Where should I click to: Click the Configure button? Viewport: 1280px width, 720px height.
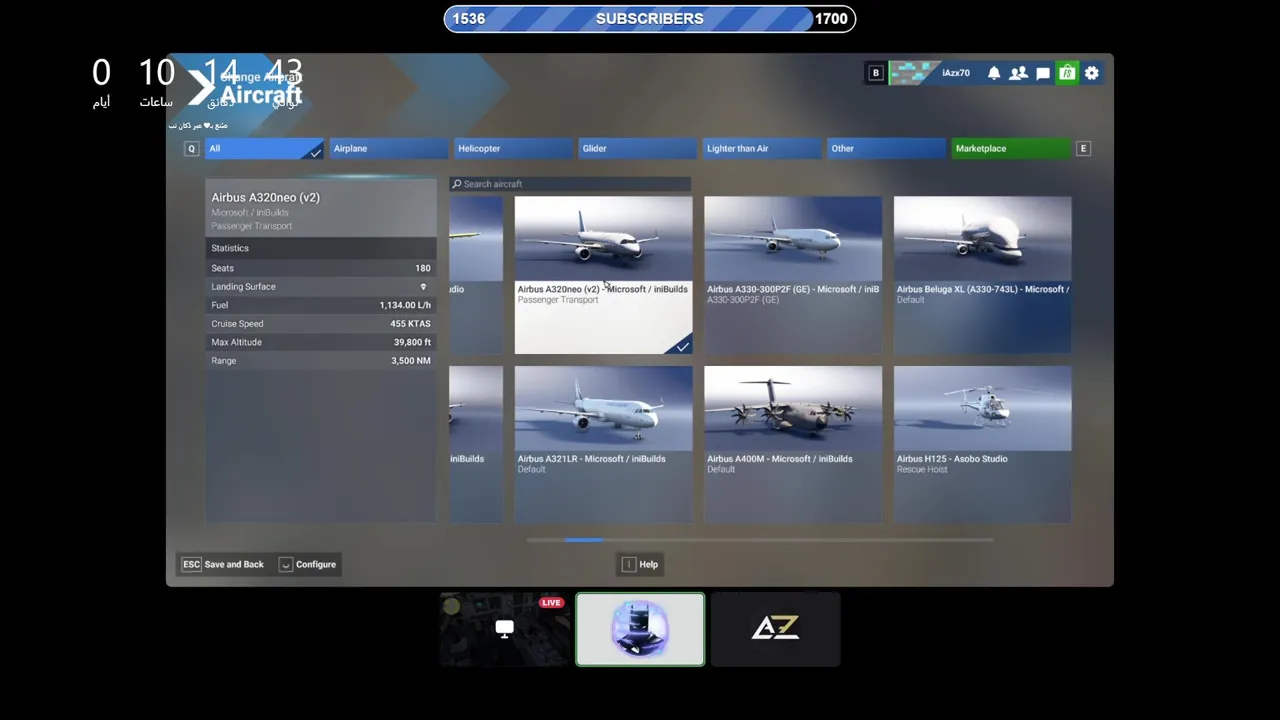click(x=308, y=564)
